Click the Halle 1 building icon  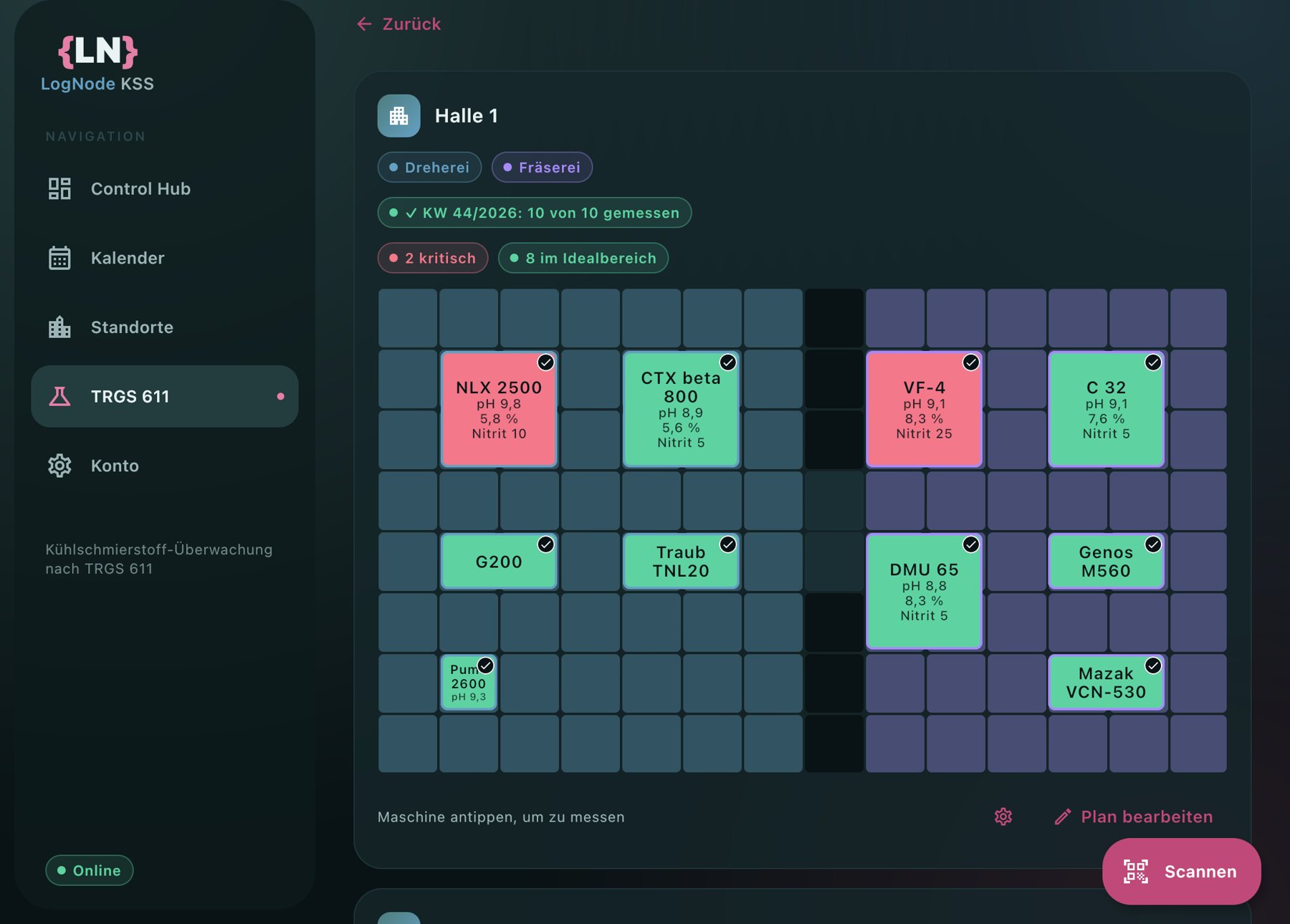coord(399,115)
